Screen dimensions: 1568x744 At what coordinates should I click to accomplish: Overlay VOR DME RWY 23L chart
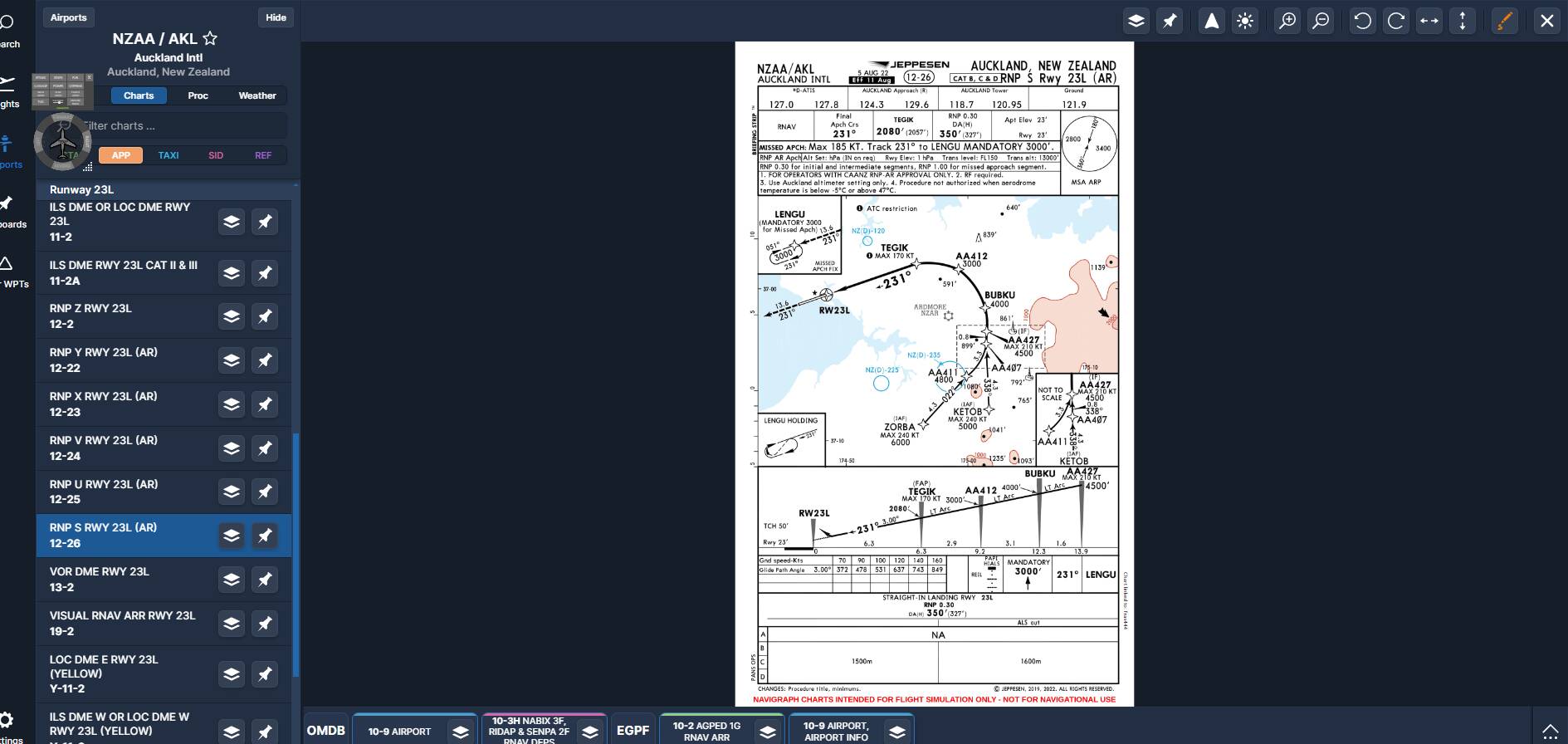[x=232, y=580]
